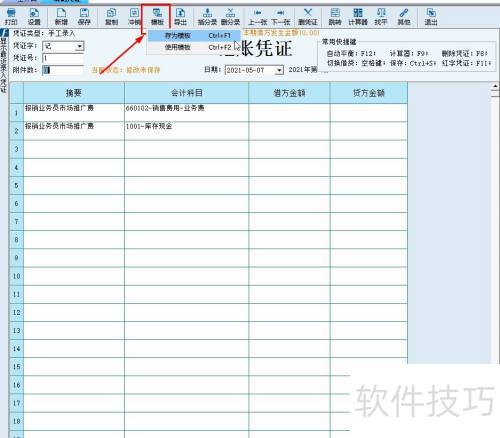Open the 模板 (Template) toolbar menu
Viewport: 500px width, 438px height.
[x=157, y=17]
